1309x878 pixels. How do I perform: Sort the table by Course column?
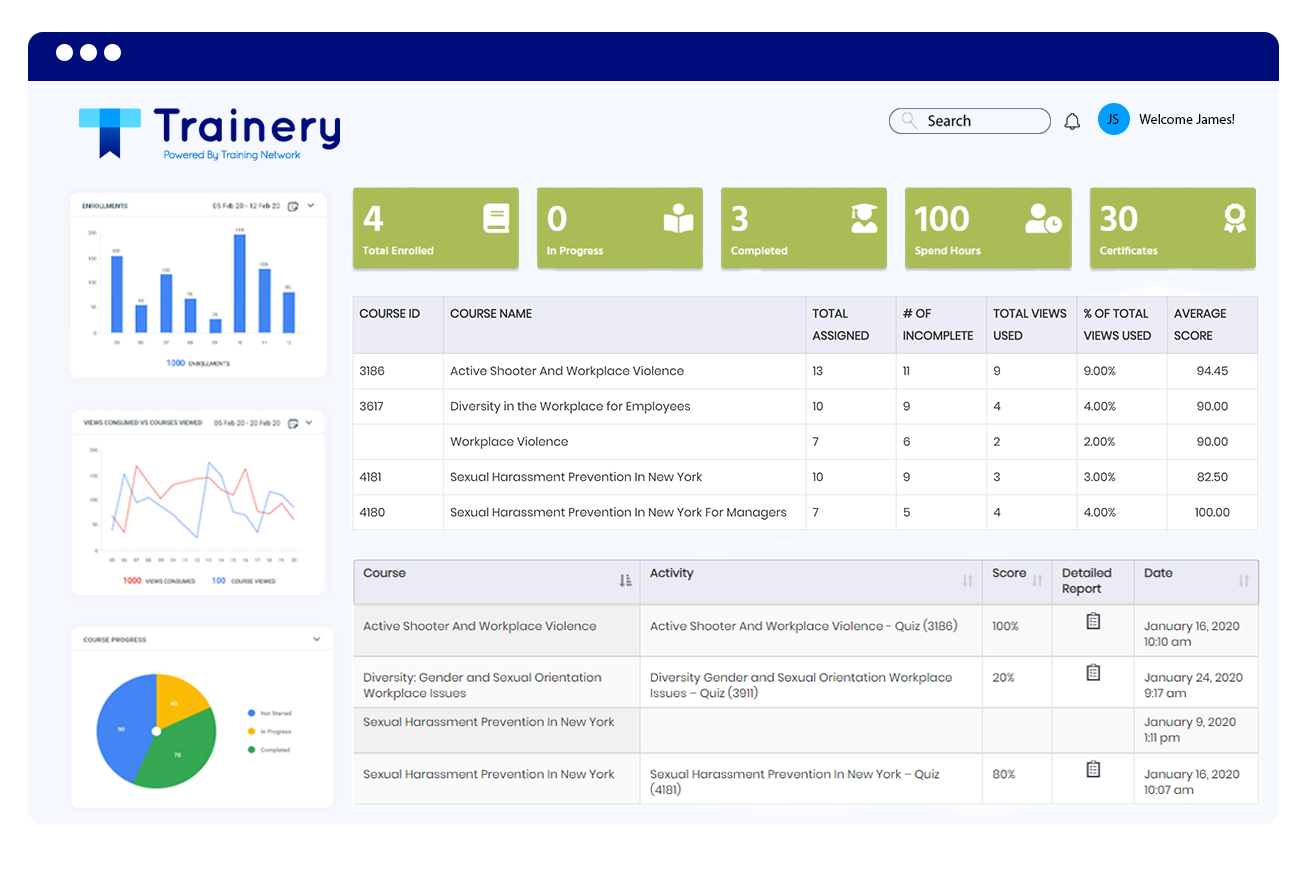click(625, 580)
